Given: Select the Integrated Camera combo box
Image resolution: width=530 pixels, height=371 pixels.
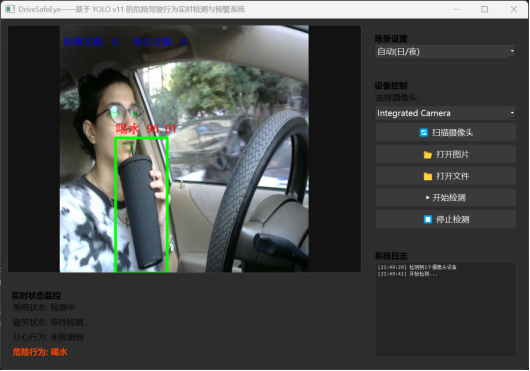Looking at the screenshot, I should tap(445, 113).
